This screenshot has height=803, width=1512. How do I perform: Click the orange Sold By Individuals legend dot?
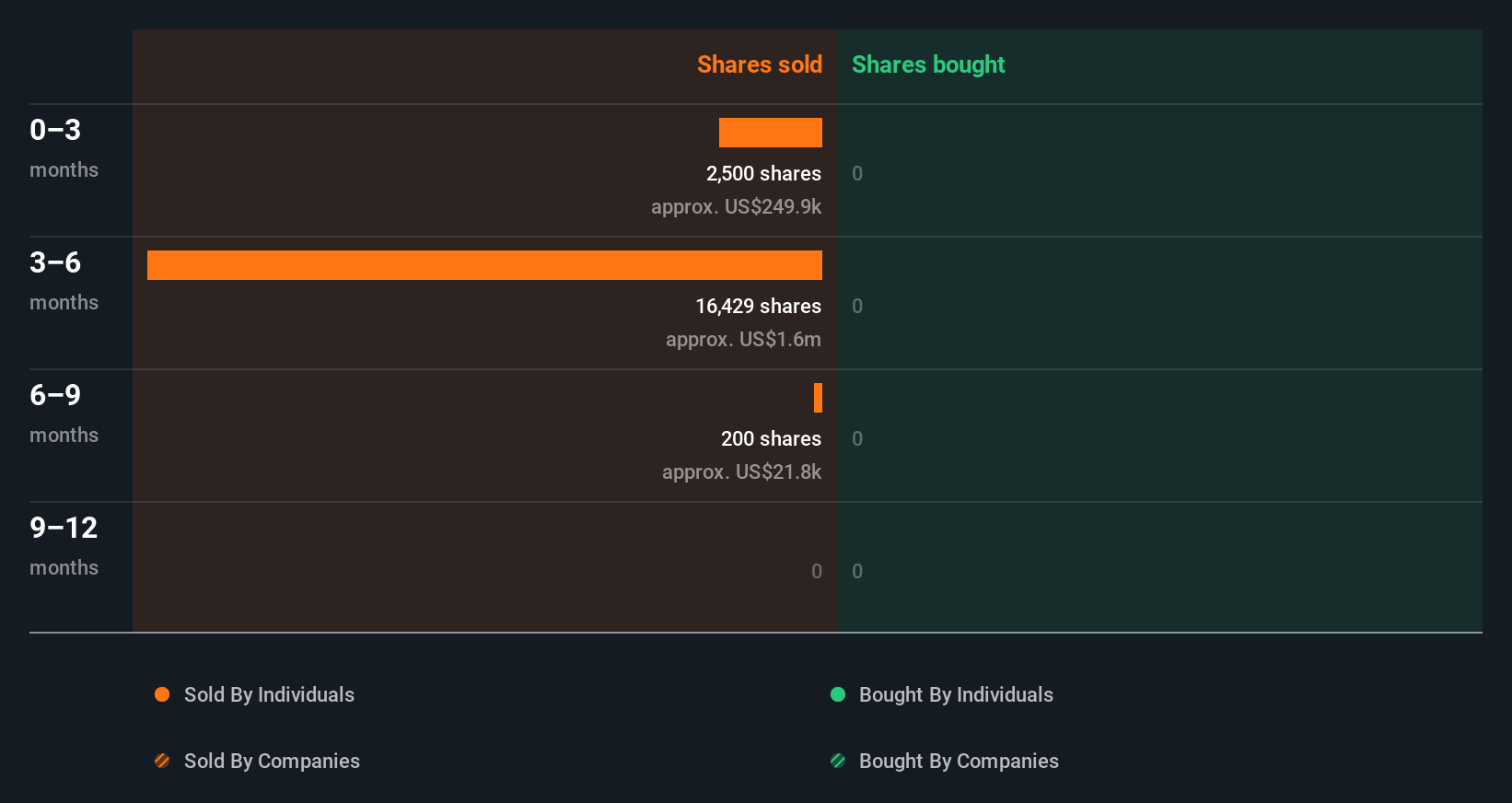point(162,694)
